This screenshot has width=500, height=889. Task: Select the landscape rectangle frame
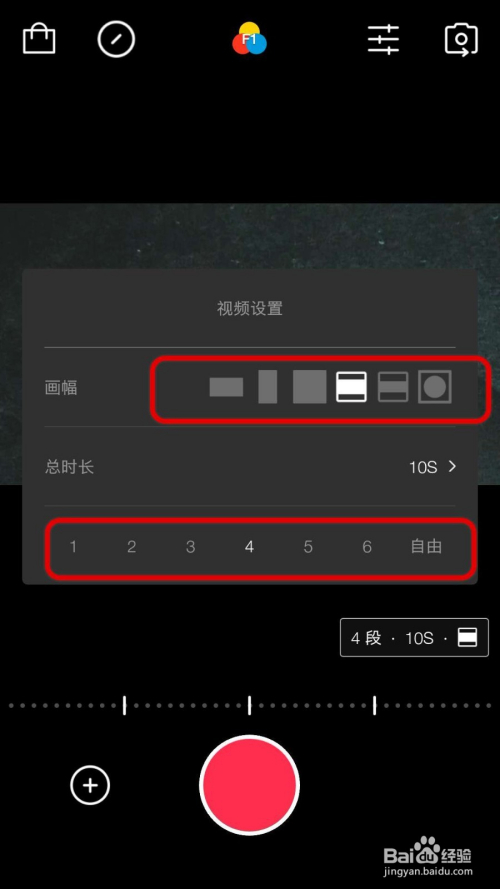226,387
